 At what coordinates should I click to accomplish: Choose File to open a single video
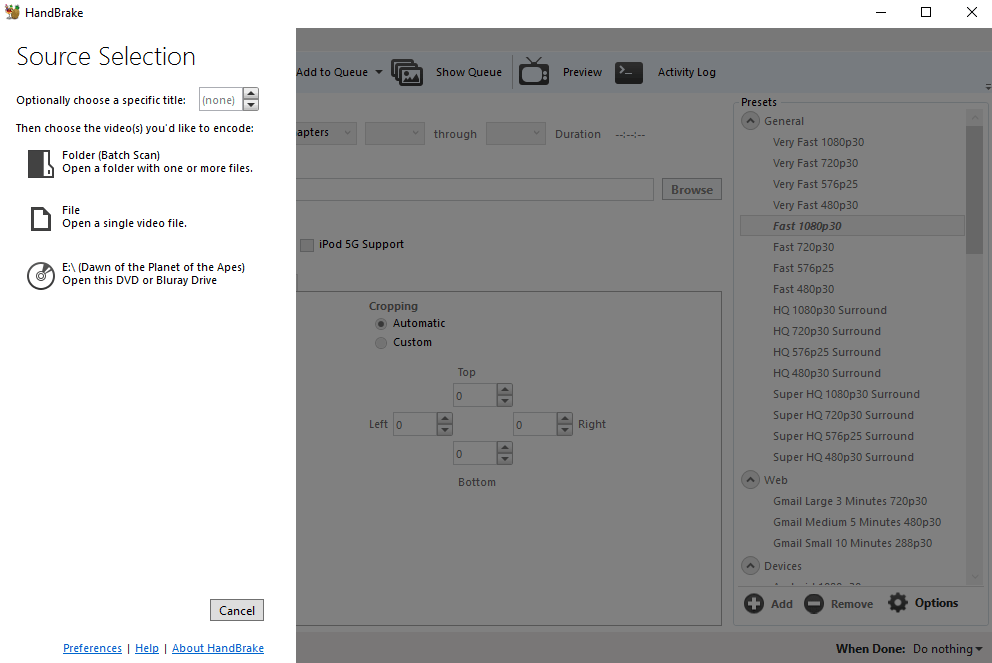click(x=109, y=217)
